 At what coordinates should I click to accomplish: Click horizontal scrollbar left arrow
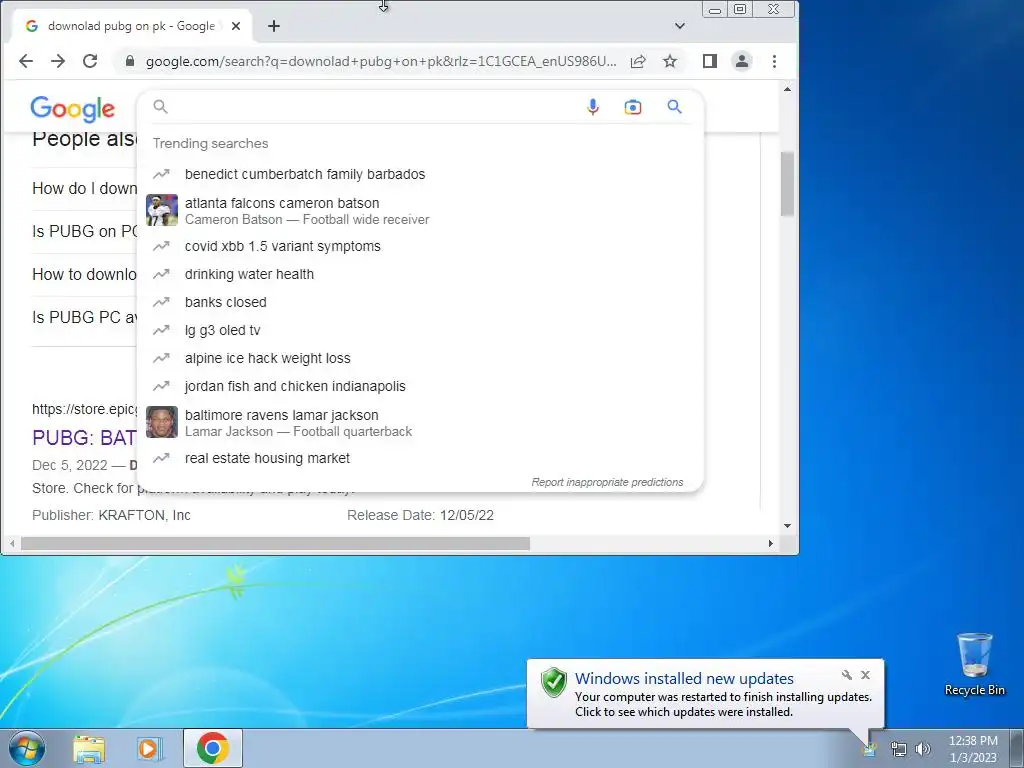(x=12, y=543)
